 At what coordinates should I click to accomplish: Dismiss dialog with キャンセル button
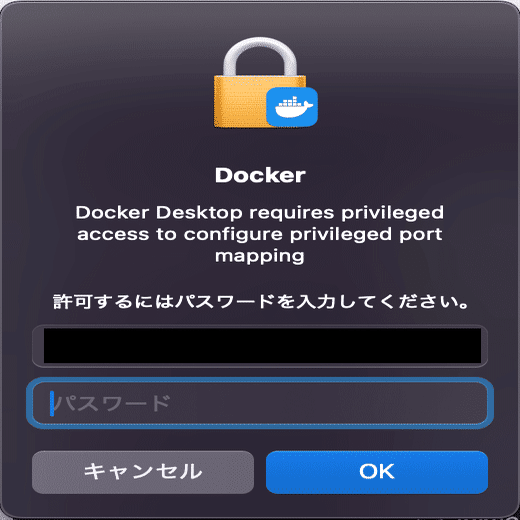(x=143, y=472)
